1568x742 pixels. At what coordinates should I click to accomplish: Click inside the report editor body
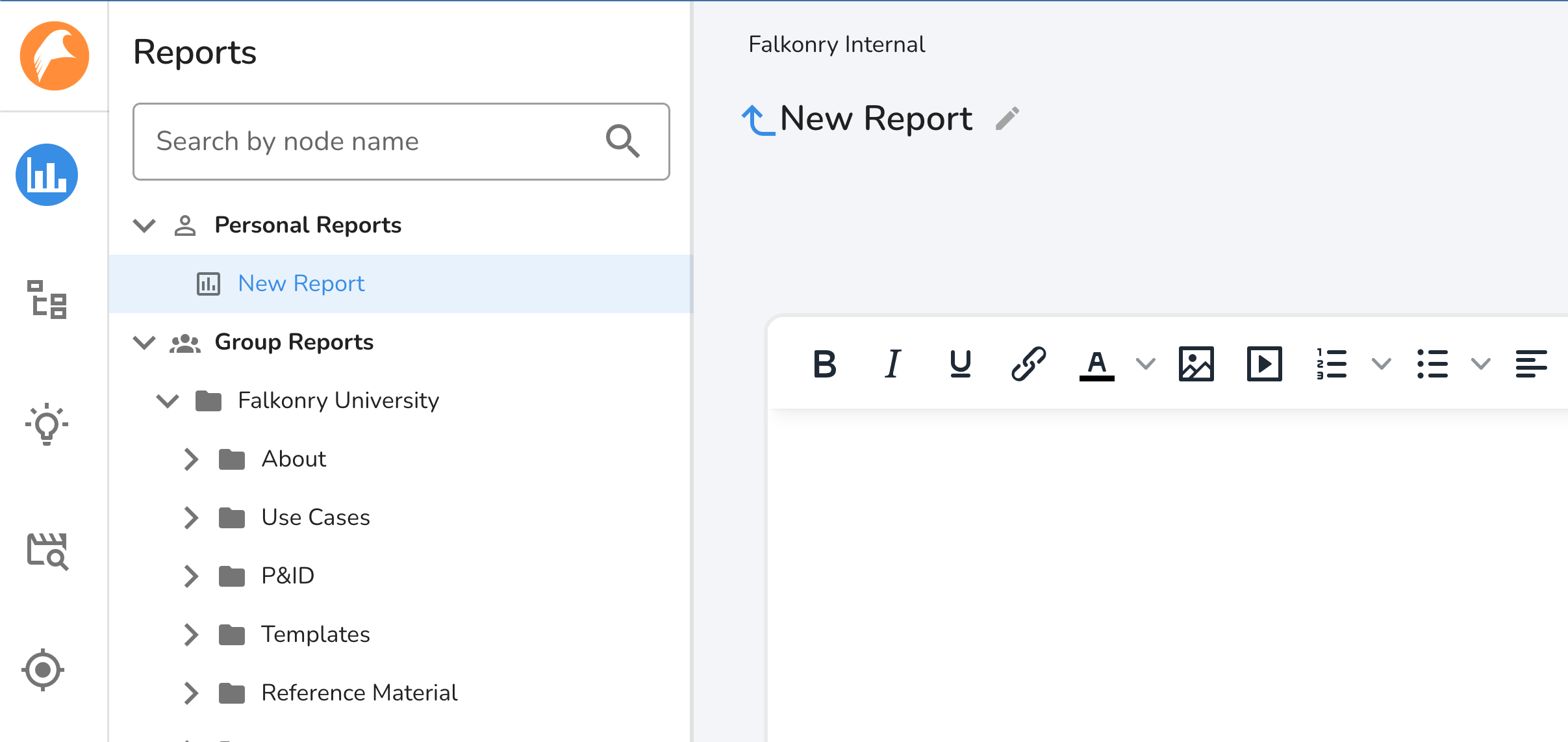(1168, 575)
